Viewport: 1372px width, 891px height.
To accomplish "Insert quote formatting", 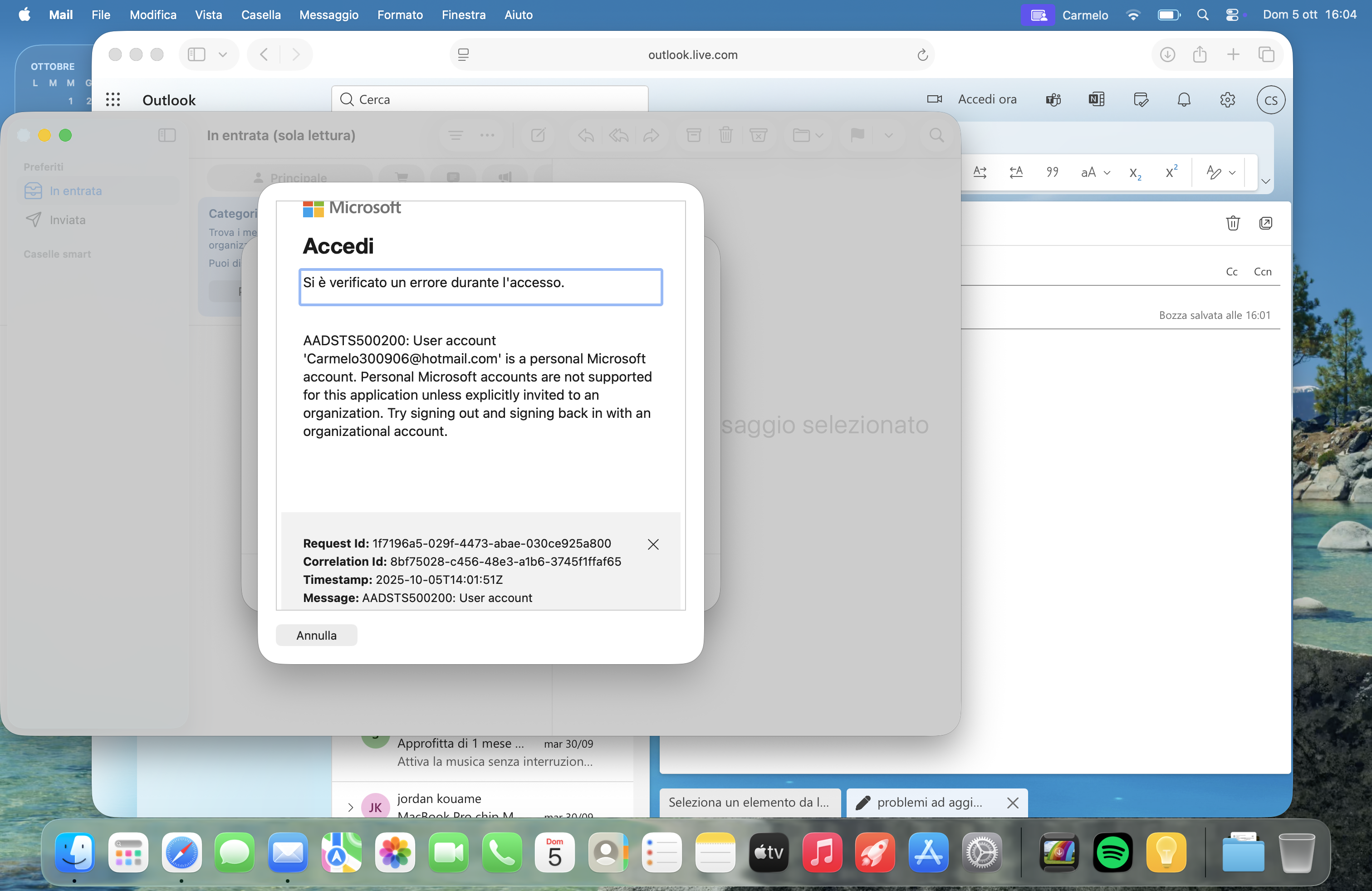I will pos(1052,172).
